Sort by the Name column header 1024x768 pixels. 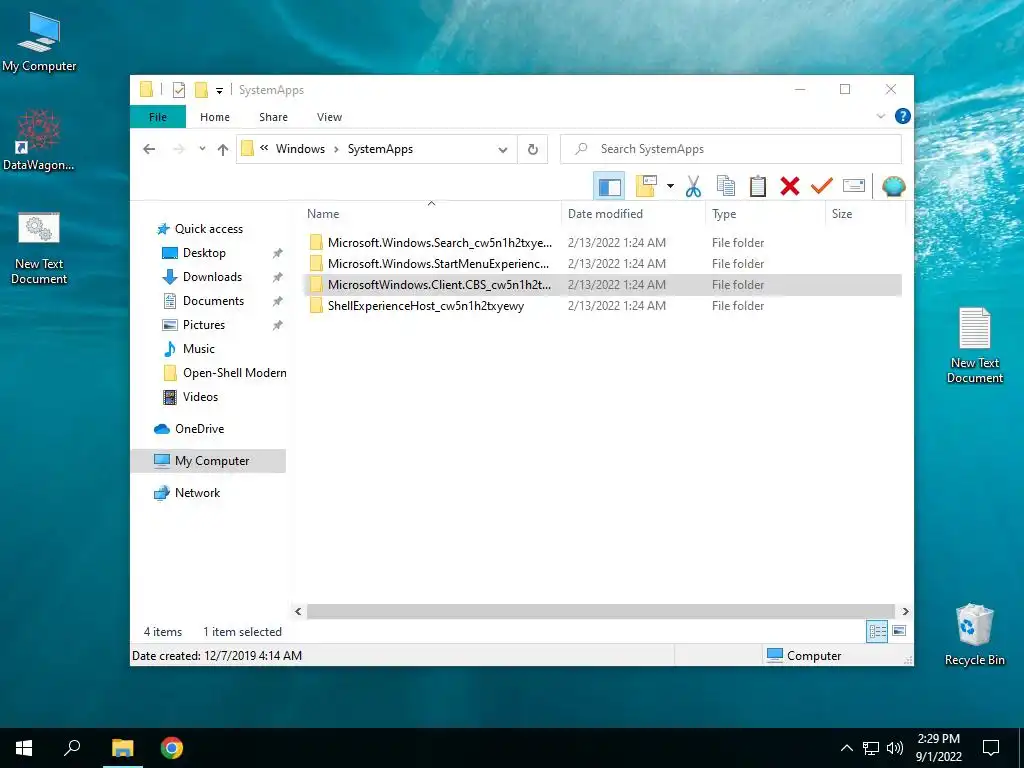click(323, 214)
